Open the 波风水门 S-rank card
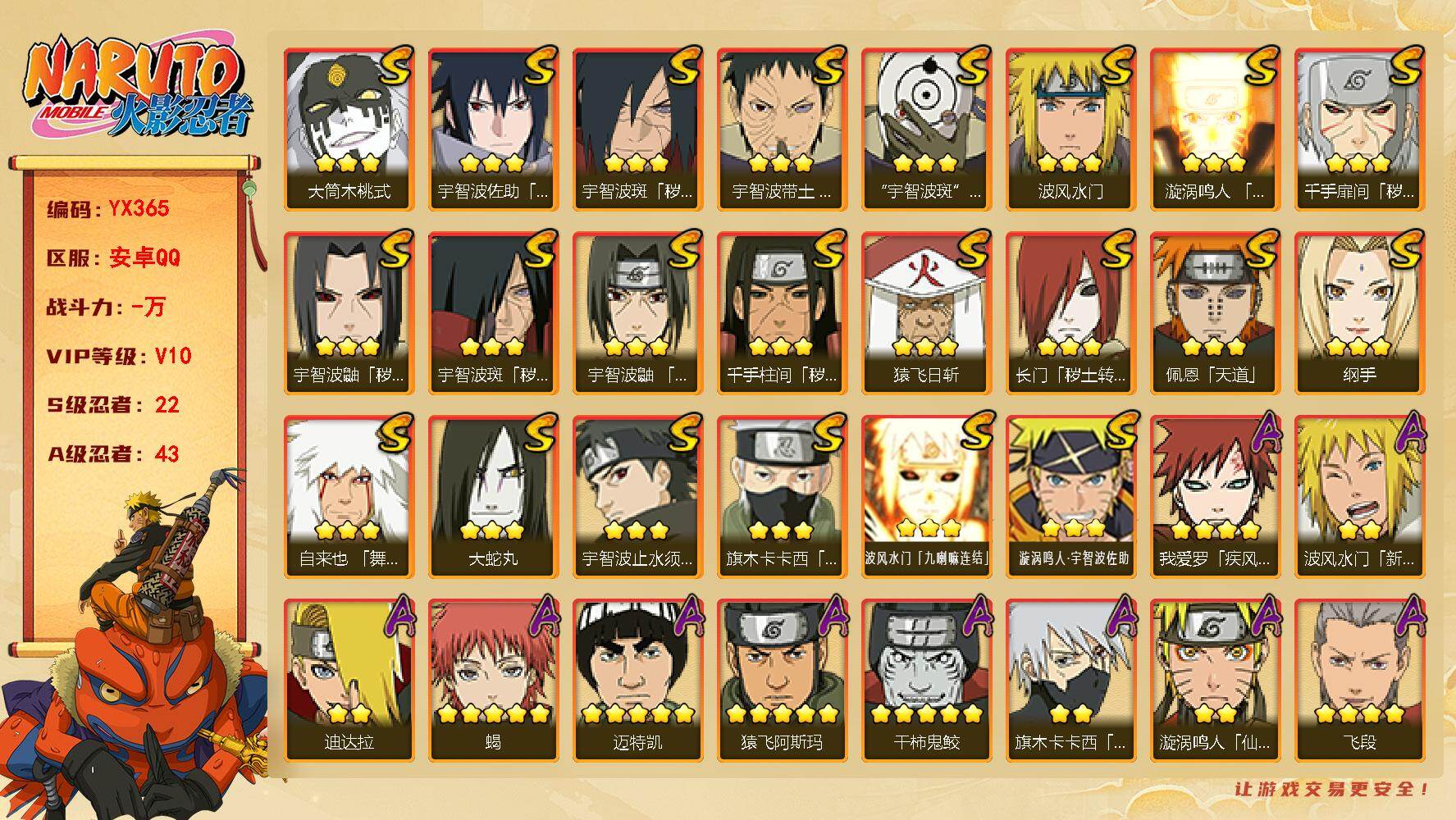Viewport: 1456px width, 820px height. point(1070,130)
